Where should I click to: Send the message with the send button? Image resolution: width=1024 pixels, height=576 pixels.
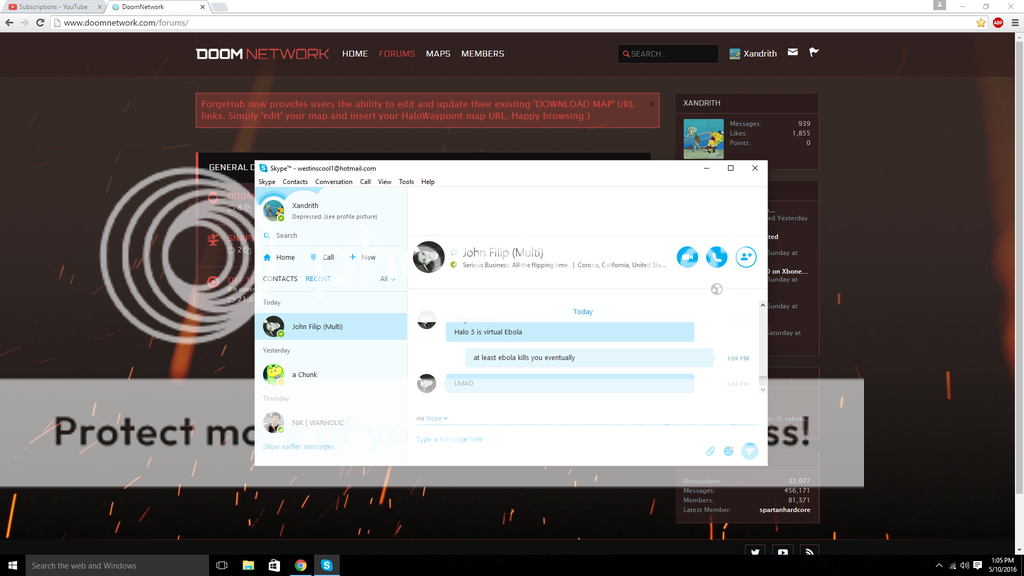click(x=750, y=451)
